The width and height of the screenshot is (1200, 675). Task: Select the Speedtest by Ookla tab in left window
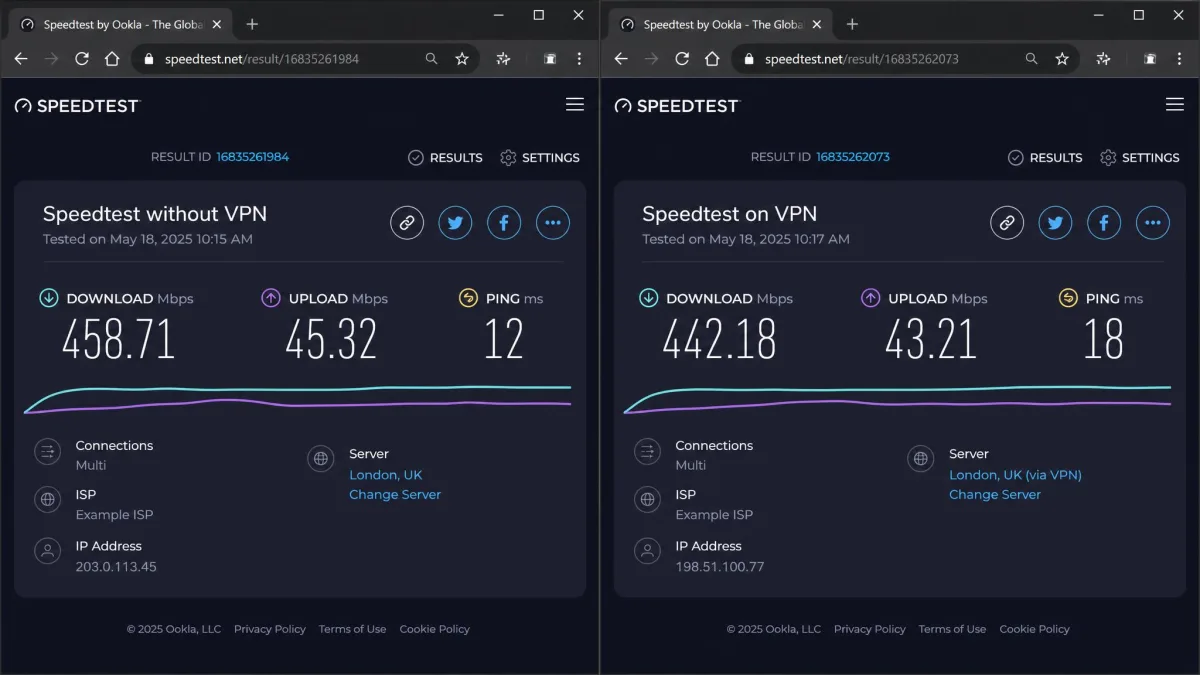120,24
